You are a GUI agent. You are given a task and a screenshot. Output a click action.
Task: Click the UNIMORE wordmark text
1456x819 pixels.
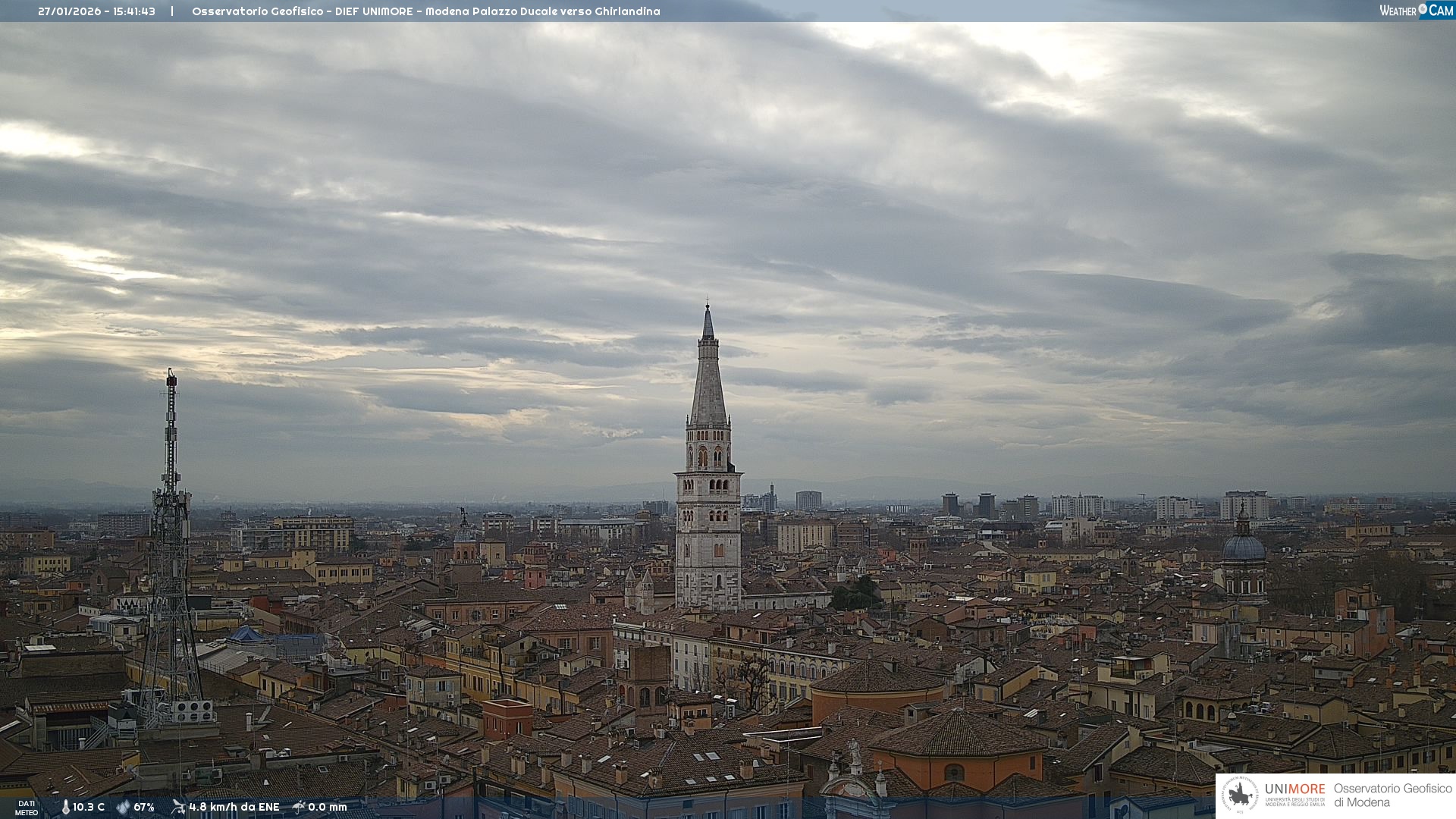1294,789
